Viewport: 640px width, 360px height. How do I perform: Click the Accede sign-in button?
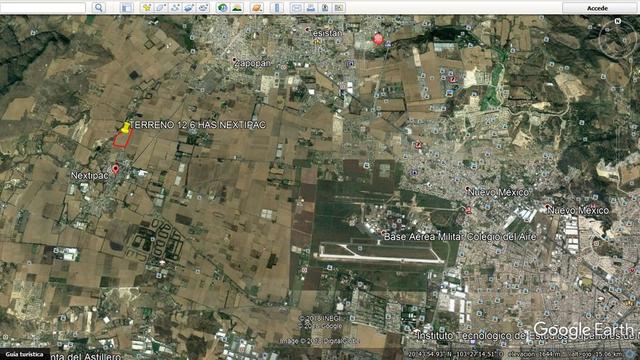[x=597, y=8]
